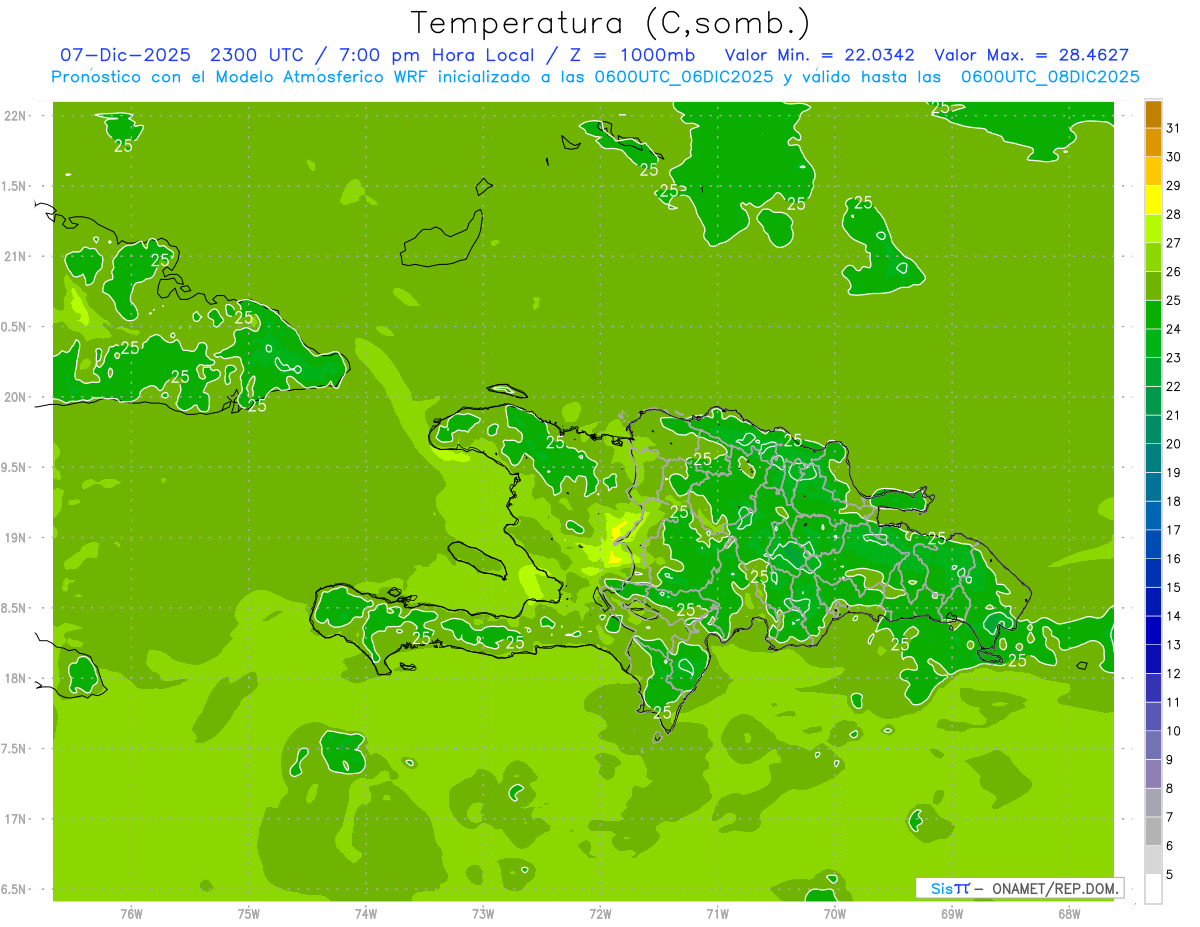
Task: Click the colorbar label 15
Action: click(1173, 587)
